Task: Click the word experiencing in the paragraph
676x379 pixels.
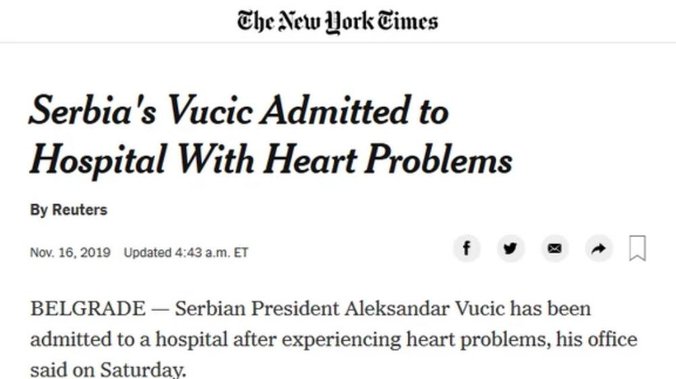Action: 341,340
